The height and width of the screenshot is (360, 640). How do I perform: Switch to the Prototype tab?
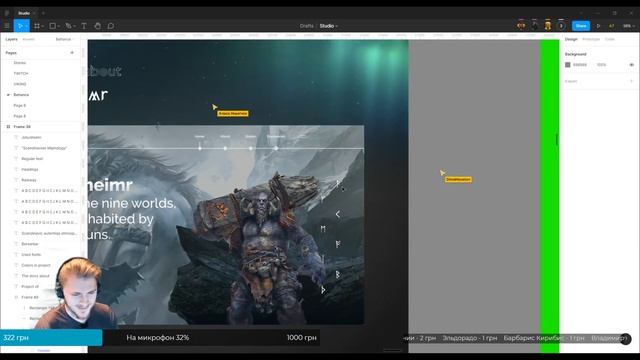(591, 39)
